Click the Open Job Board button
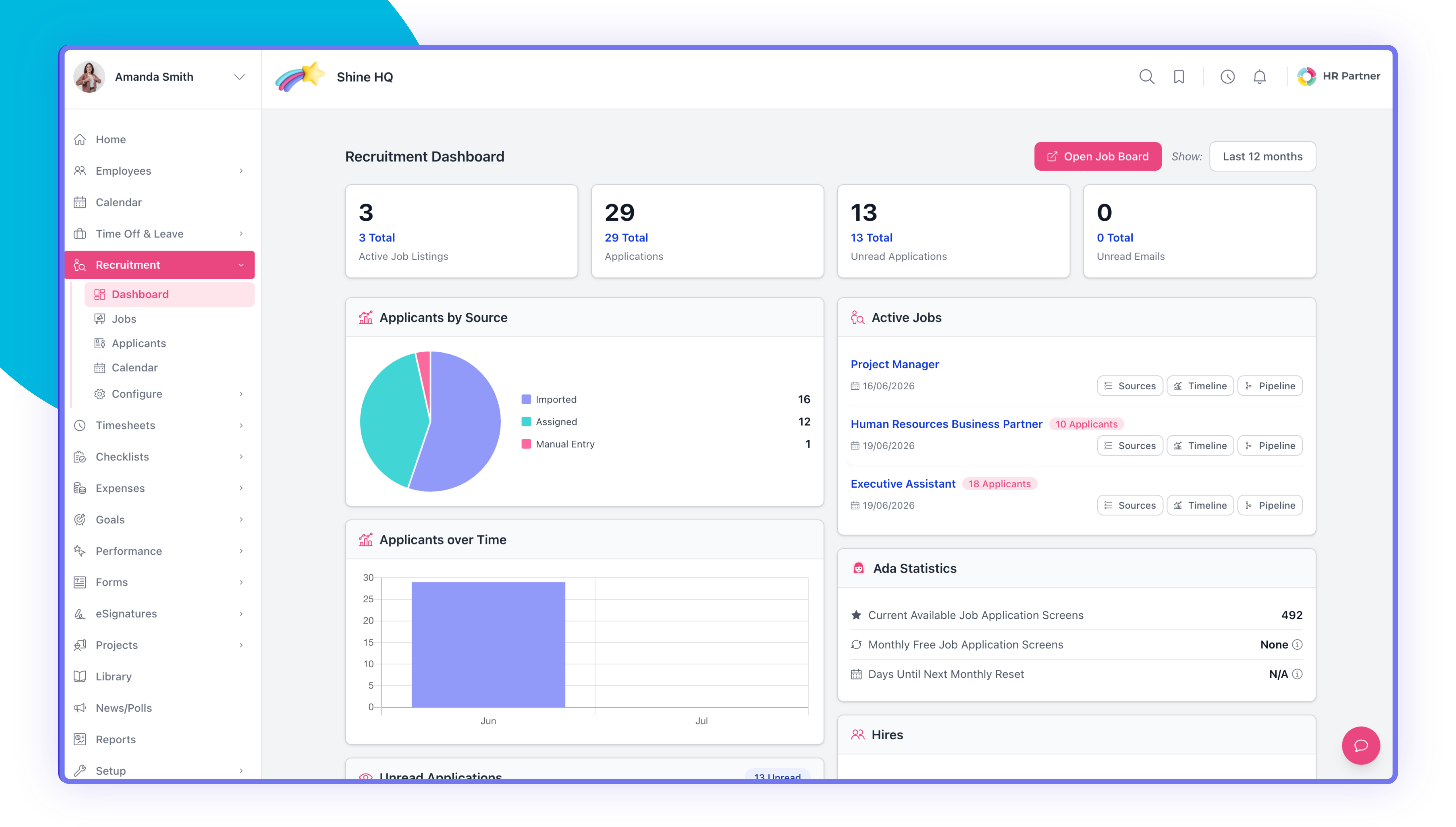The width and height of the screenshot is (1456, 827). click(x=1098, y=156)
